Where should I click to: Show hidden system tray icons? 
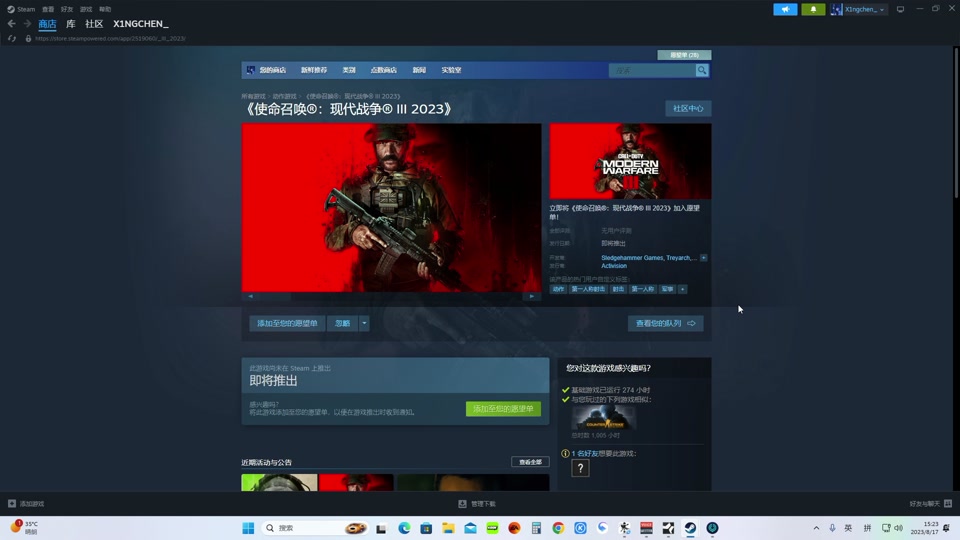tap(816, 528)
